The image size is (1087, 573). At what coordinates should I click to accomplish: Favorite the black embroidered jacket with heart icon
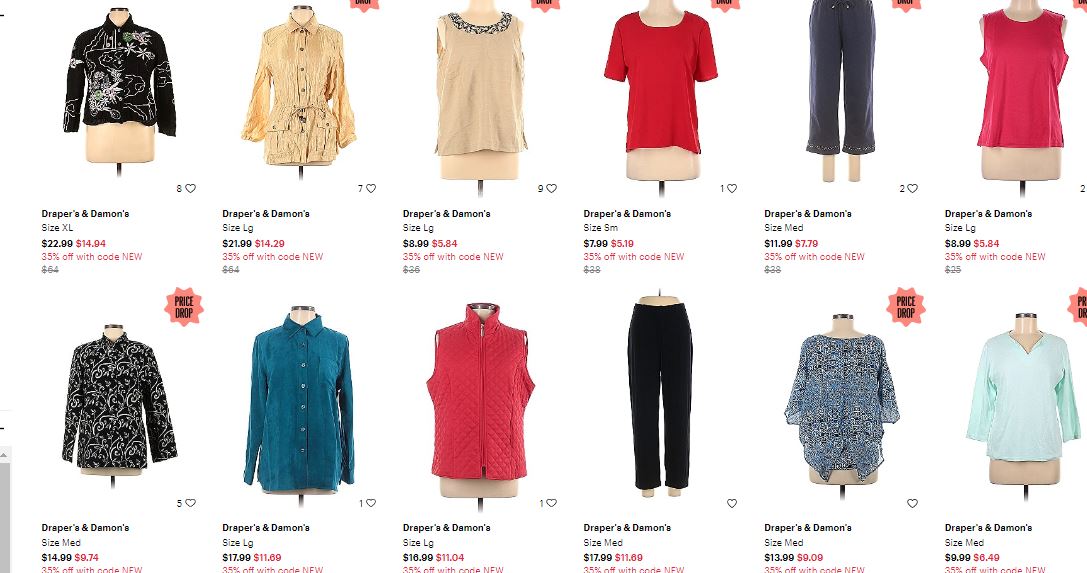click(190, 188)
